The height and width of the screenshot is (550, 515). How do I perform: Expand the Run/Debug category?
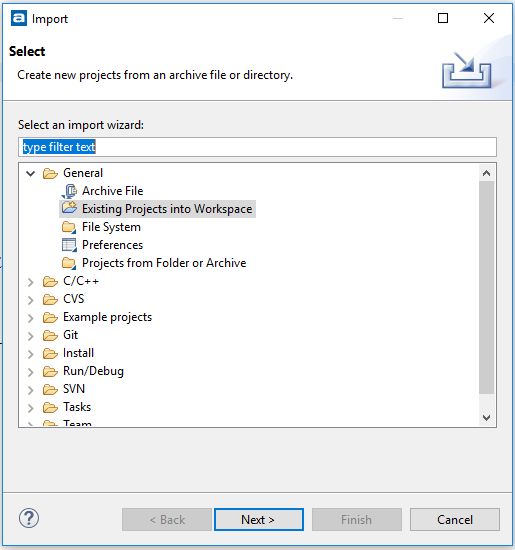[x=31, y=372]
